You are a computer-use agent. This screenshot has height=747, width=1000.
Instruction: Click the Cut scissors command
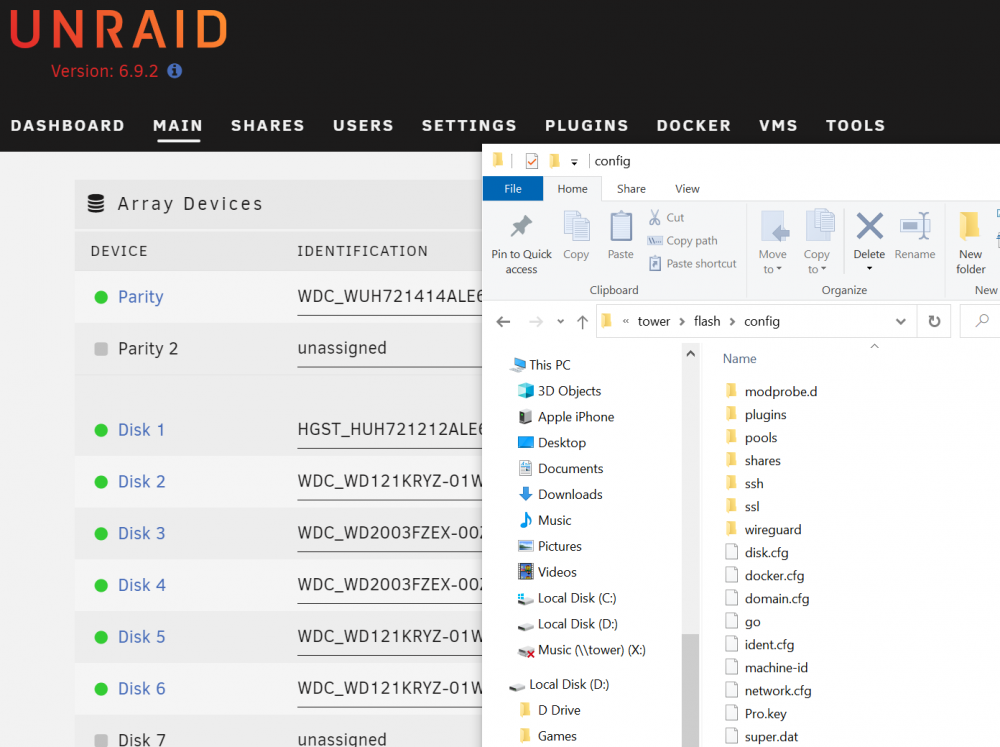coord(666,218)
